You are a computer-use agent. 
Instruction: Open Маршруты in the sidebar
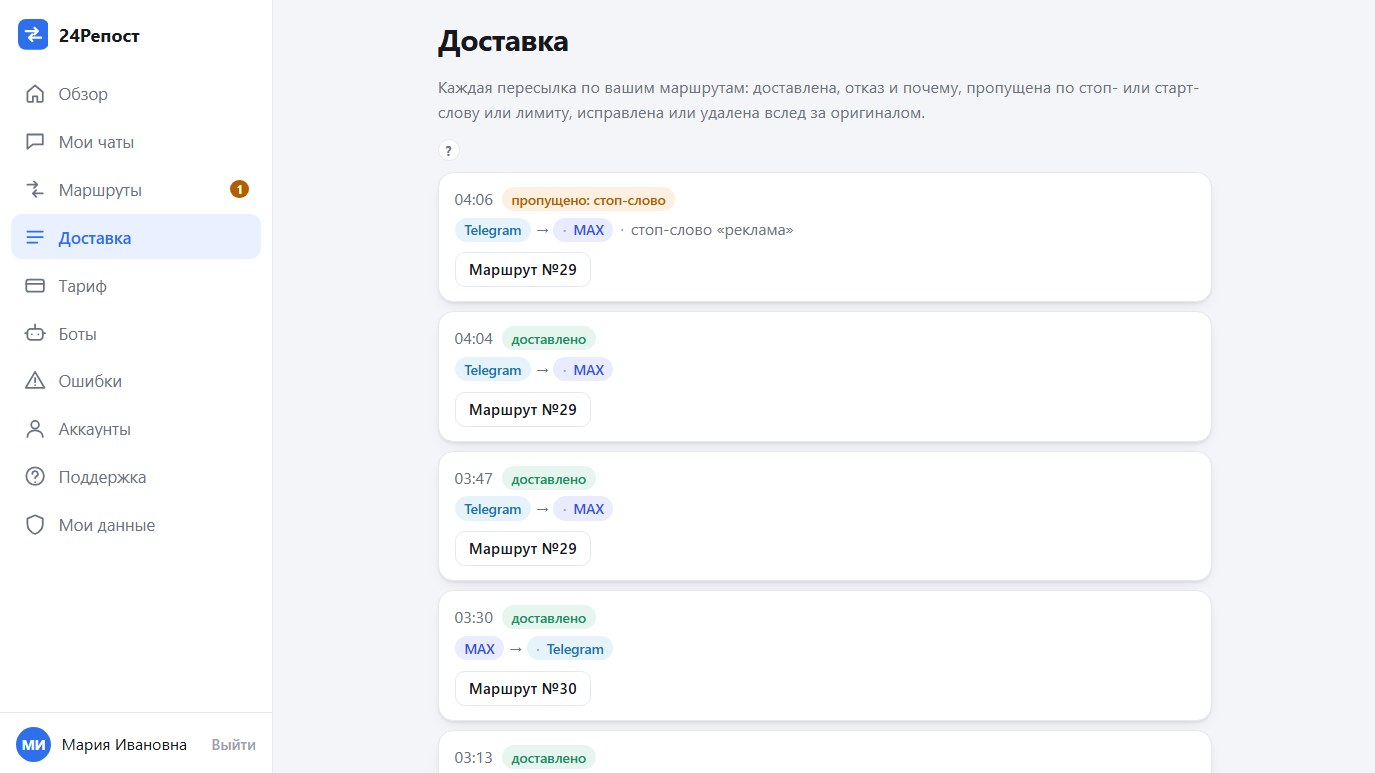(136, 190)
